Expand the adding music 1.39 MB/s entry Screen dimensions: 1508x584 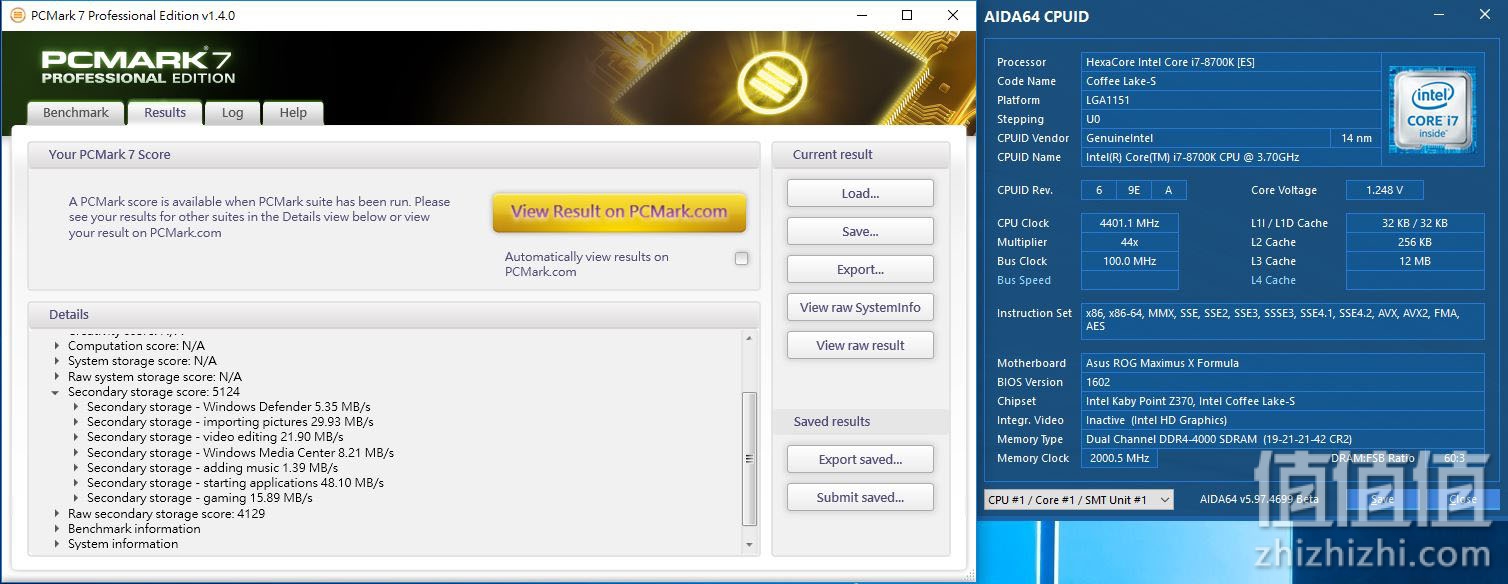(77, 468)
